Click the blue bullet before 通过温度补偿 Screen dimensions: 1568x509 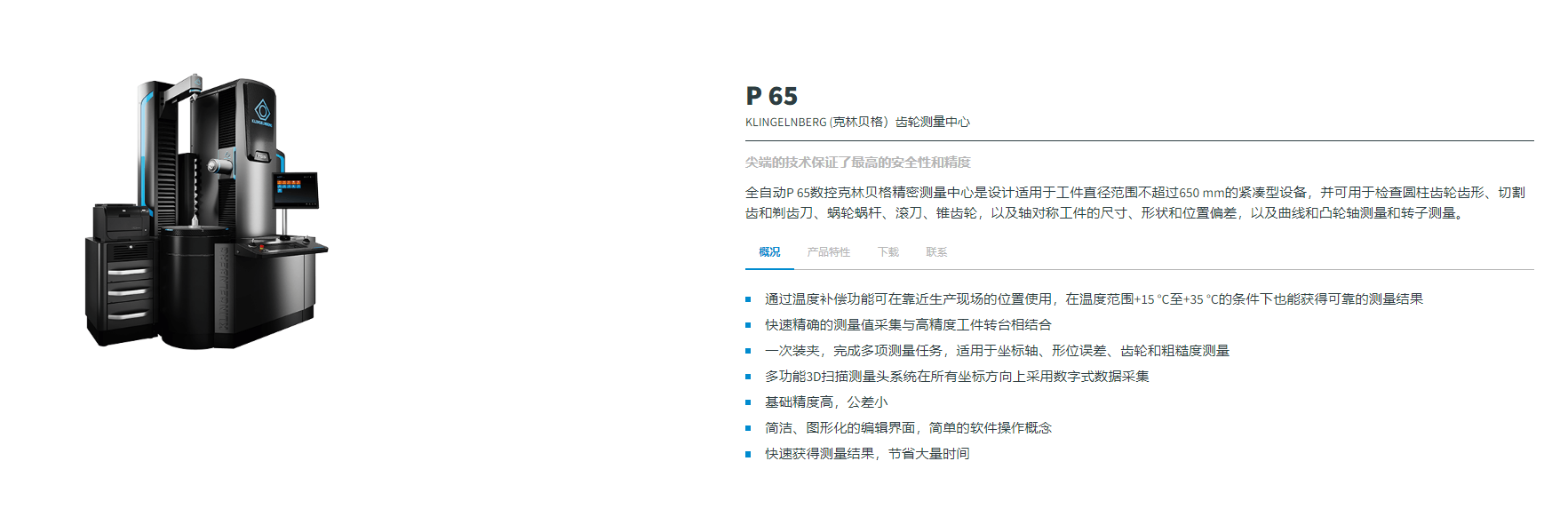749,300
